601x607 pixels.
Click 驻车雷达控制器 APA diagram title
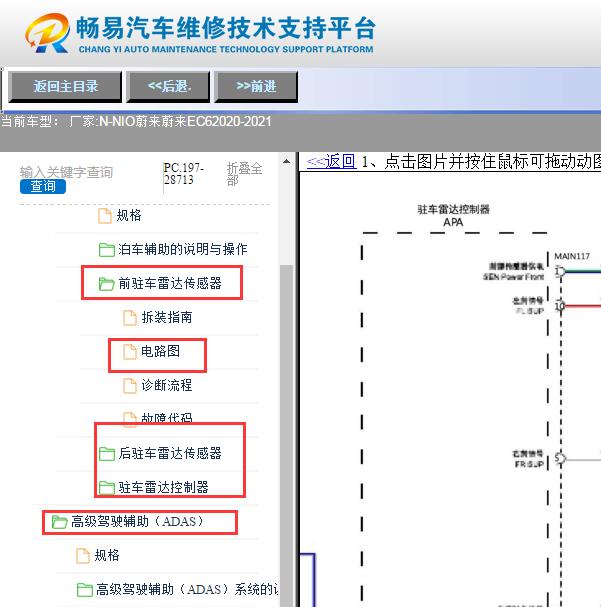(453, 216)
